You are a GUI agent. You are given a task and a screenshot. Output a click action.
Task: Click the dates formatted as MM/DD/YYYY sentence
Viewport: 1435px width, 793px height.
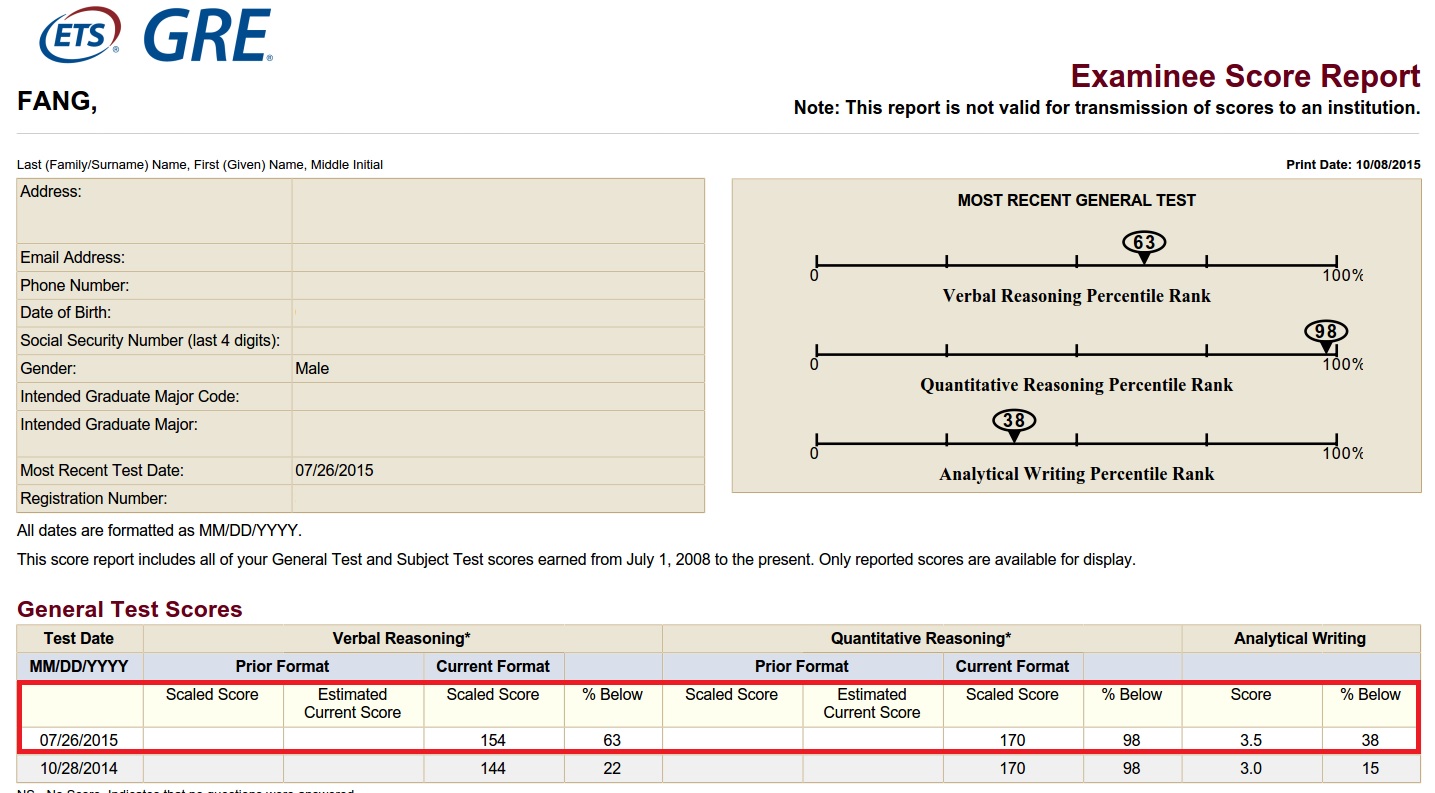159,530
